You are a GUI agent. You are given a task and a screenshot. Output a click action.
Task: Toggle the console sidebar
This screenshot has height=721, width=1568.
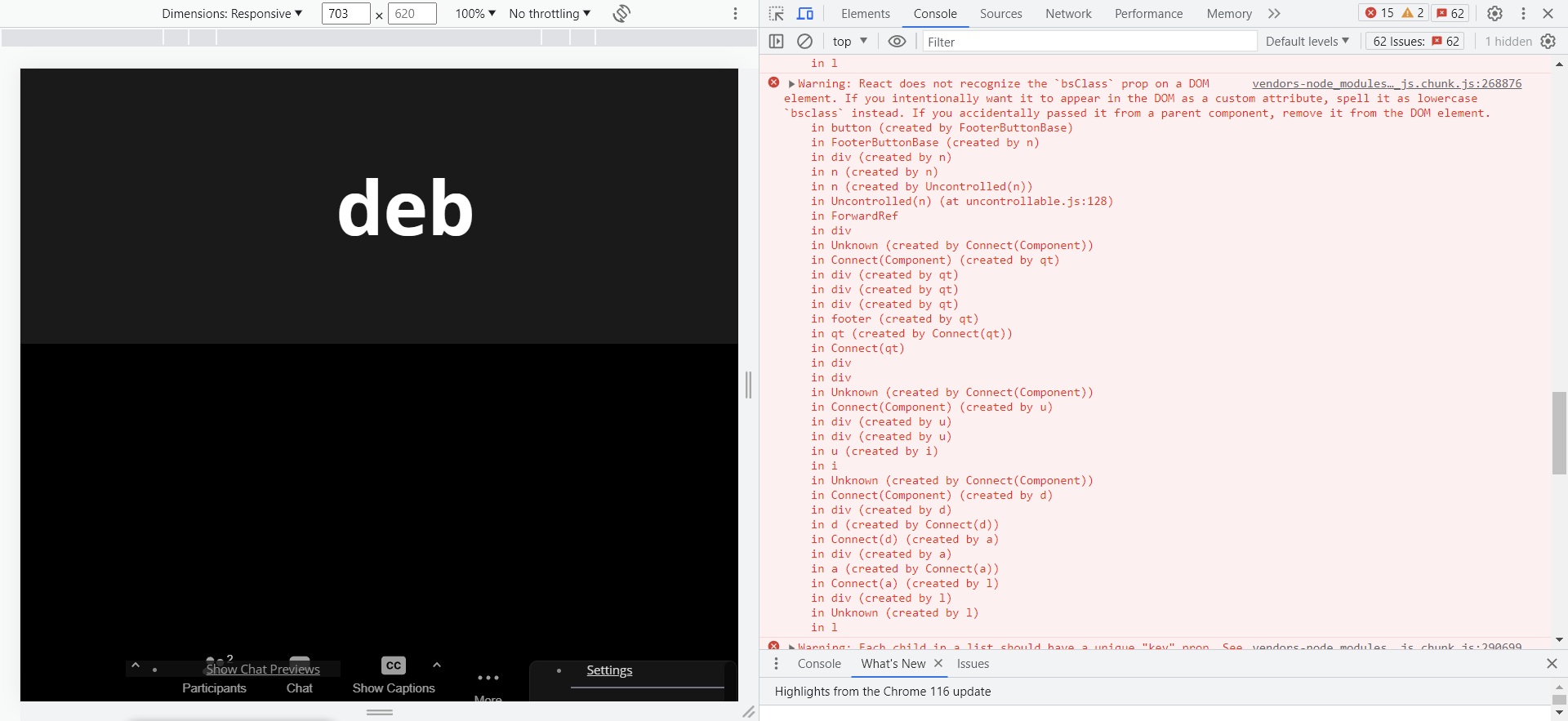pyautogui.click(x=777, y=41)
